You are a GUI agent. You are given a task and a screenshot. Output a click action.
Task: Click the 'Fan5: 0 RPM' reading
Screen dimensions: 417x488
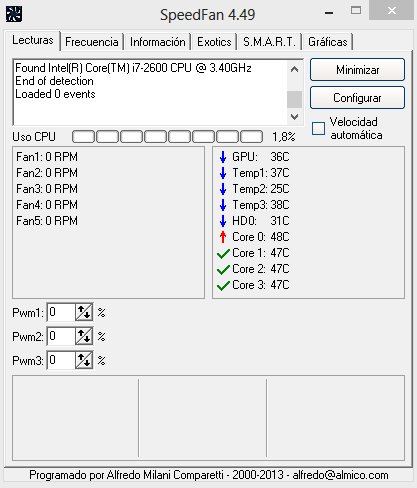(x=47, y=221)
